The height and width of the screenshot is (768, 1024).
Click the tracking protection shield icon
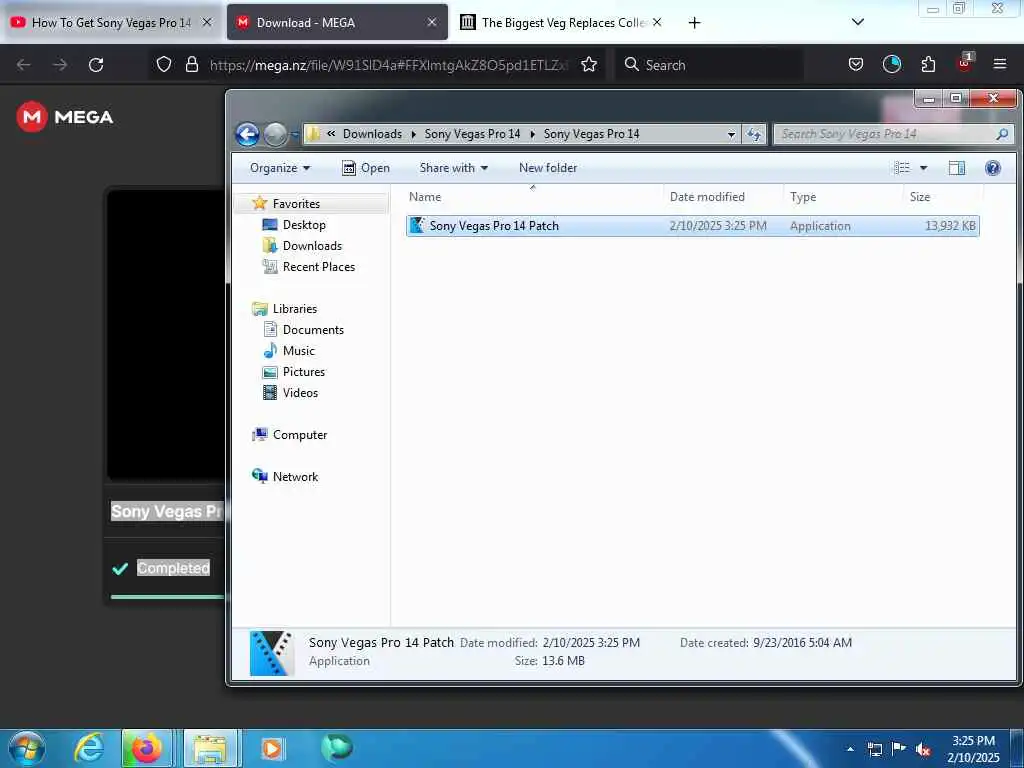pos(164,65)
